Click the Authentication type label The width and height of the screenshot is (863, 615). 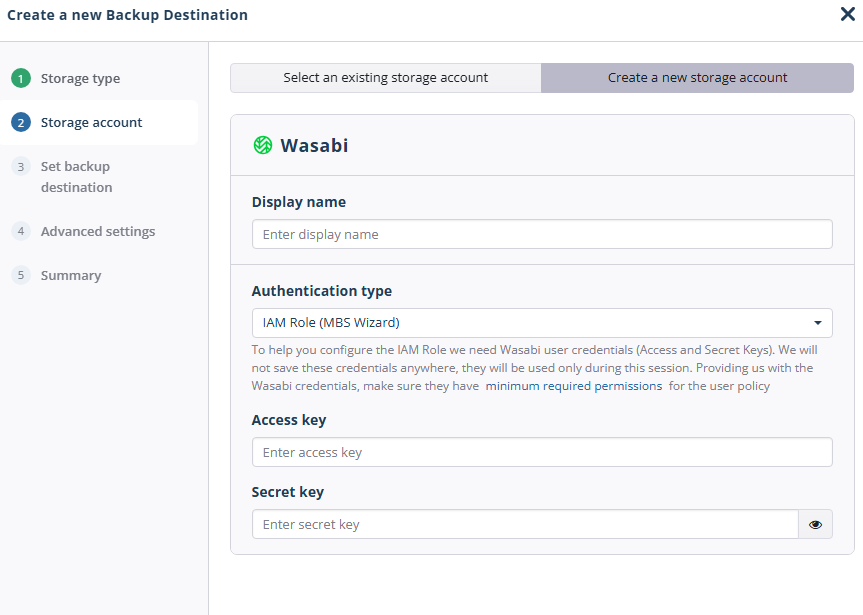point(322,291)
